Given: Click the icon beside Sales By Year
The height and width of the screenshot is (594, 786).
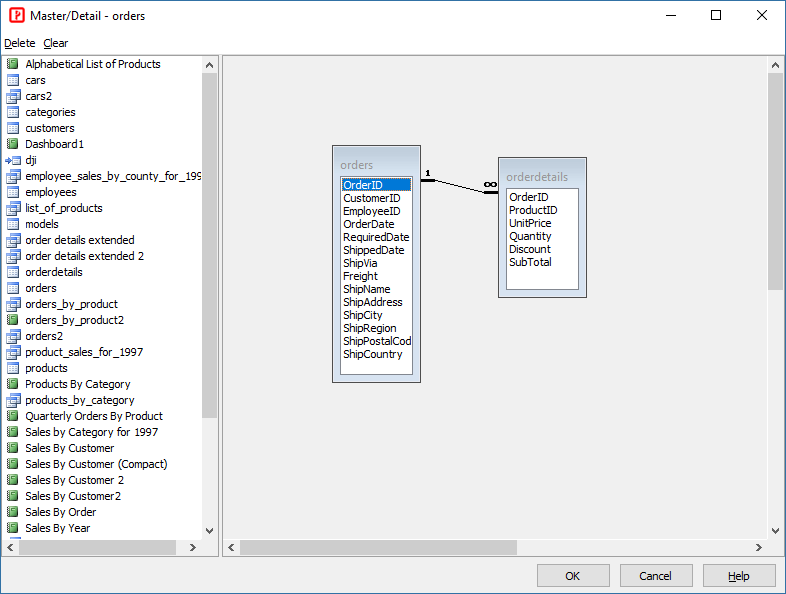Looking at the screenshot, I should [13, 528].
